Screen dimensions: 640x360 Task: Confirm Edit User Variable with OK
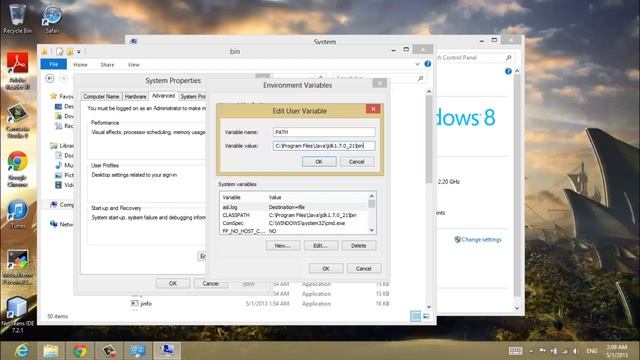tap(319, 162)
